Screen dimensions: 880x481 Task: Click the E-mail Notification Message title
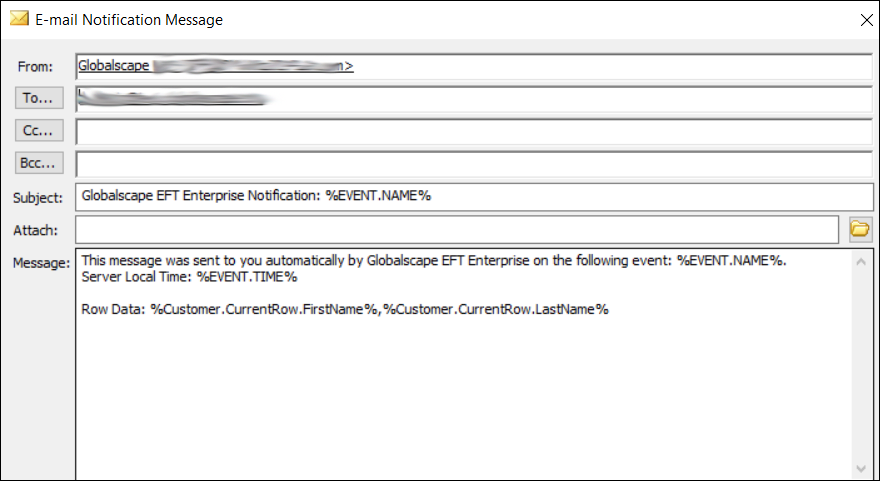[x=130, y=19]
